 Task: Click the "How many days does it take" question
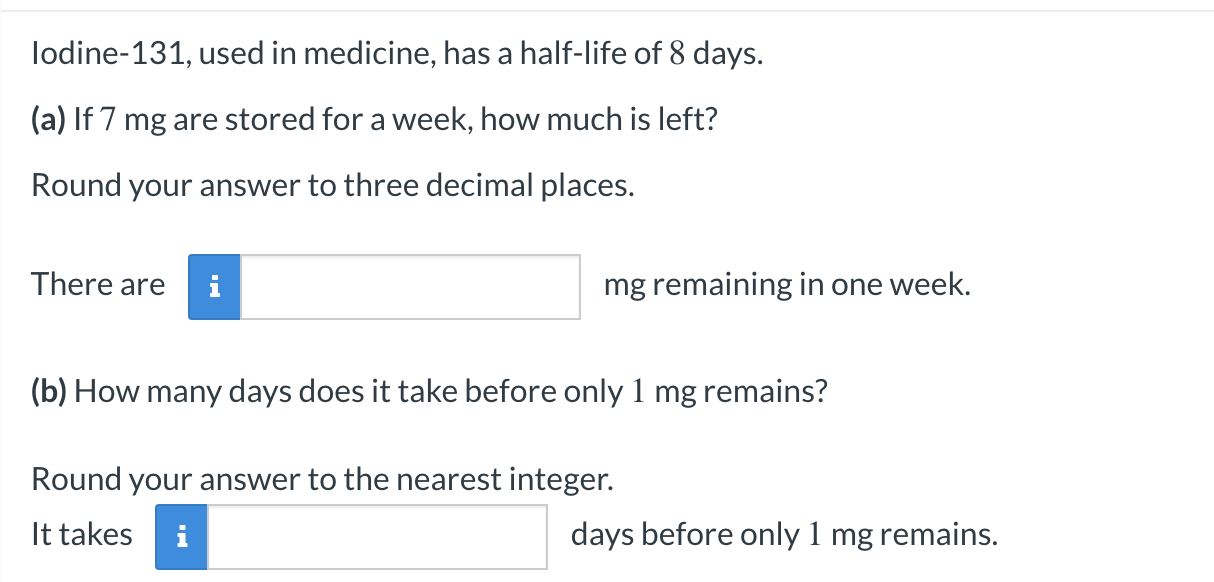pos(257,391)
